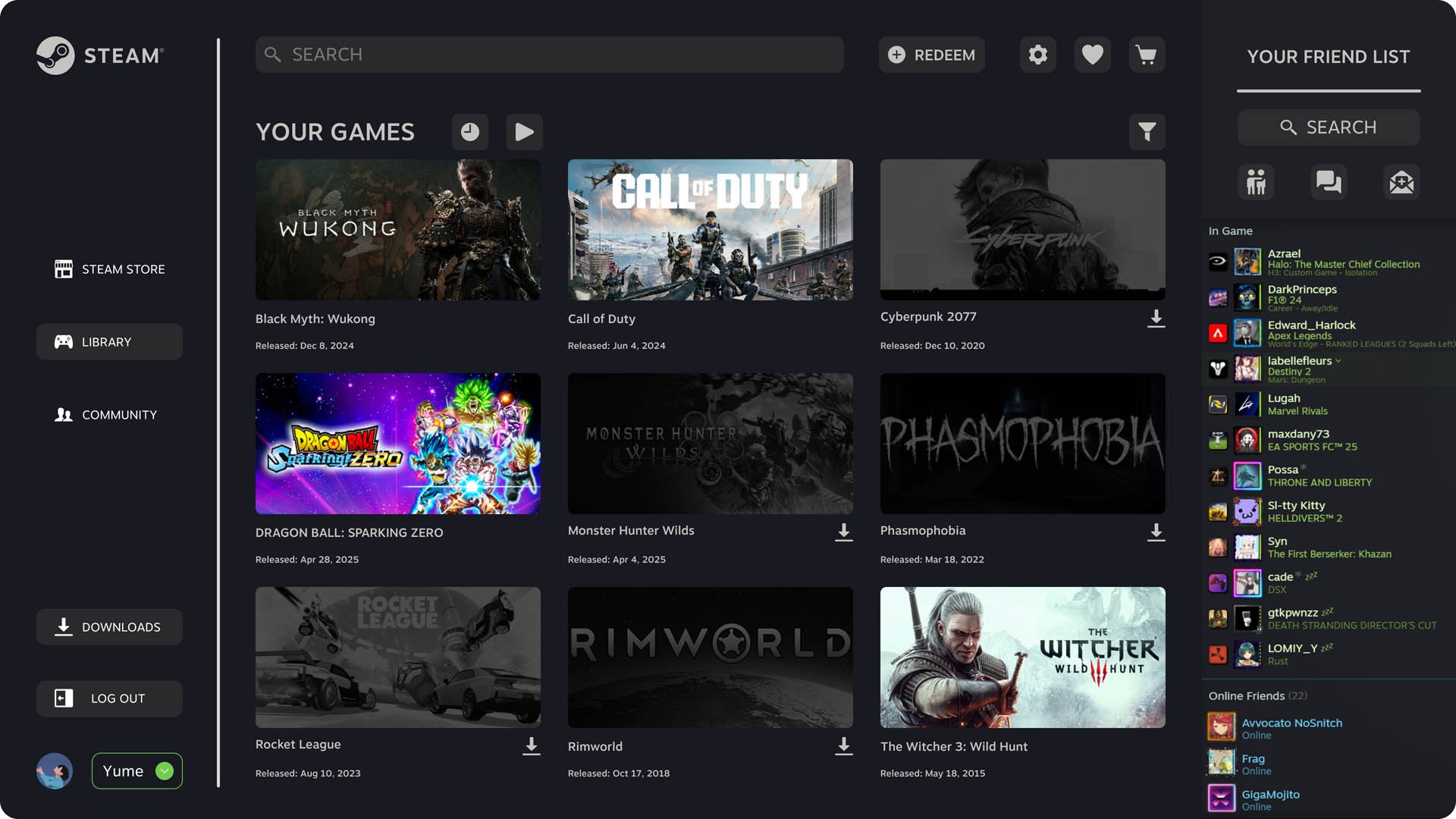Open the games filter funnel icon
Viewport: 1456px width, 819px height.
[1147, 132]
